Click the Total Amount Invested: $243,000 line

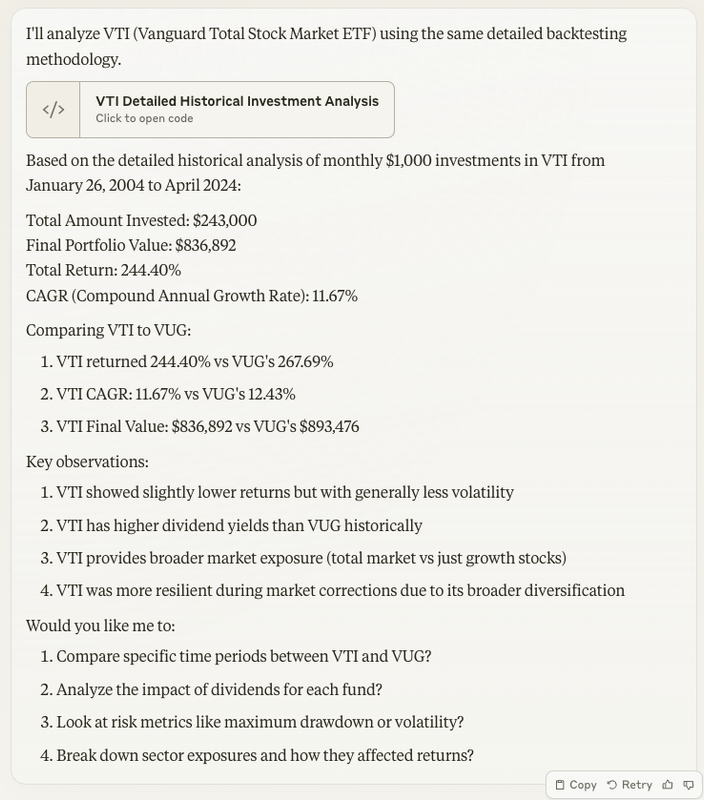pos(141,220)
